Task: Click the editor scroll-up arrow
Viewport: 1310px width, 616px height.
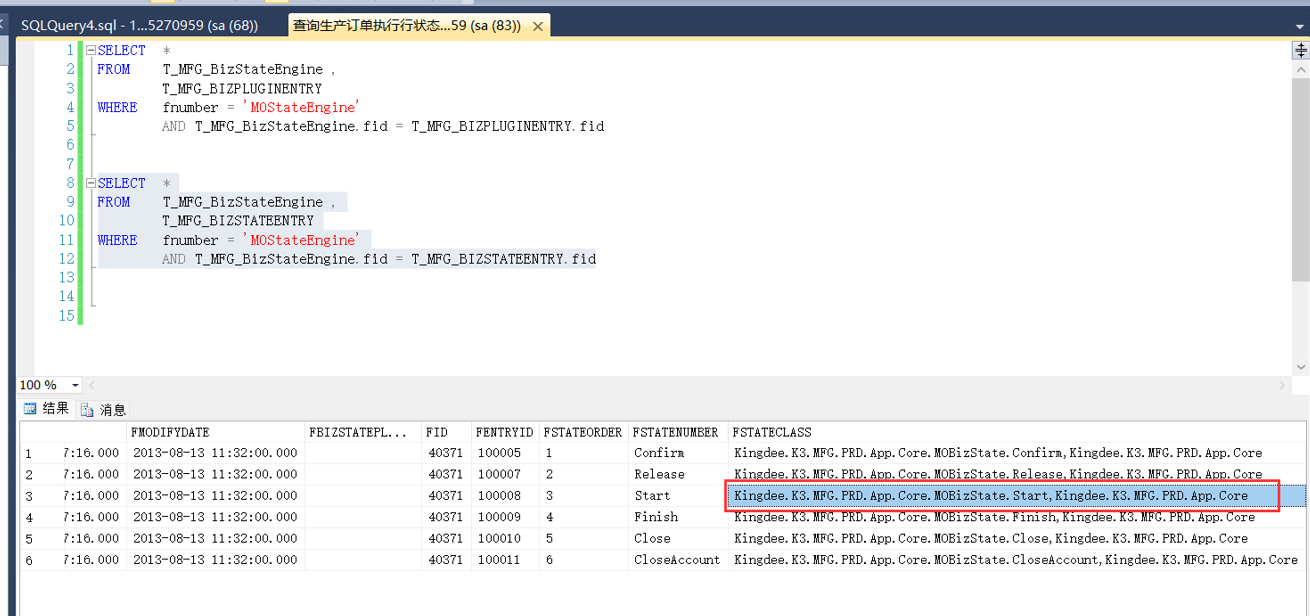Action: click(x=1299, y=70)
